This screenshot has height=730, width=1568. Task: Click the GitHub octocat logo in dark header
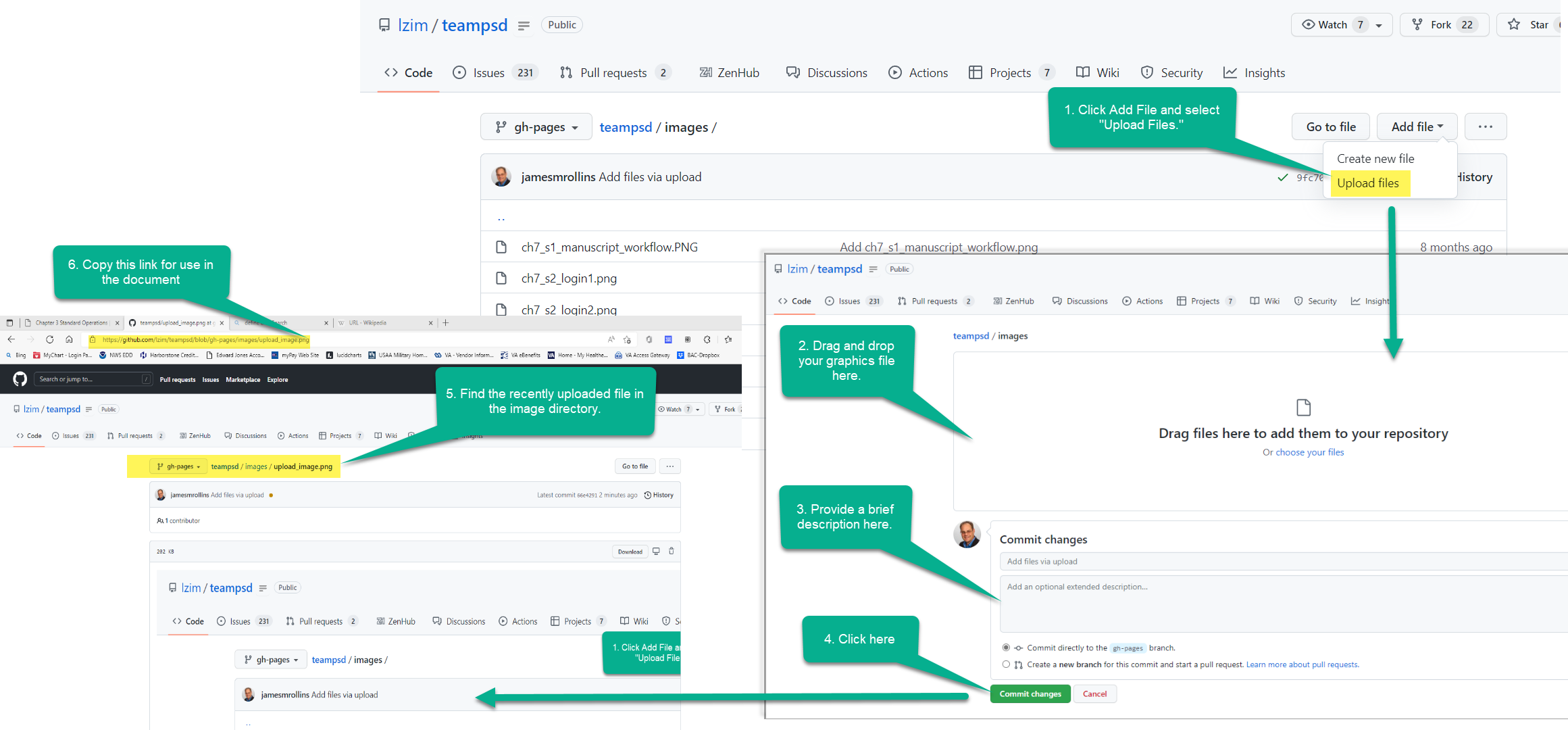[20, 379]
